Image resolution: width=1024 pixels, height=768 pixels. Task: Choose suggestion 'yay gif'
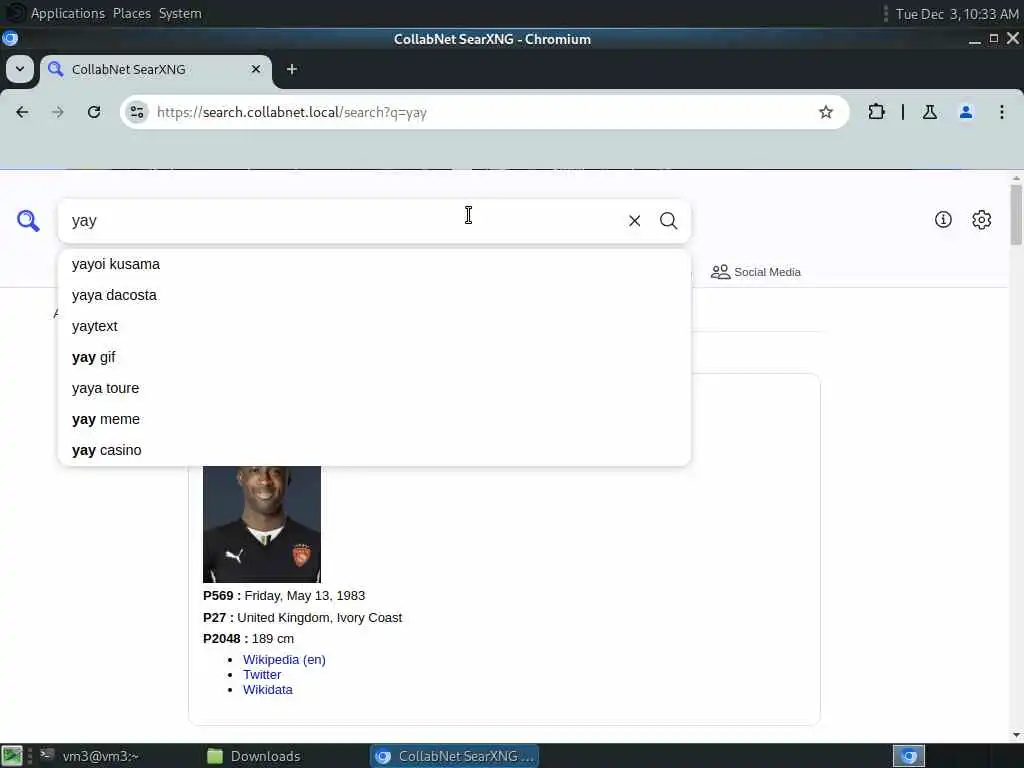[374, 357]
